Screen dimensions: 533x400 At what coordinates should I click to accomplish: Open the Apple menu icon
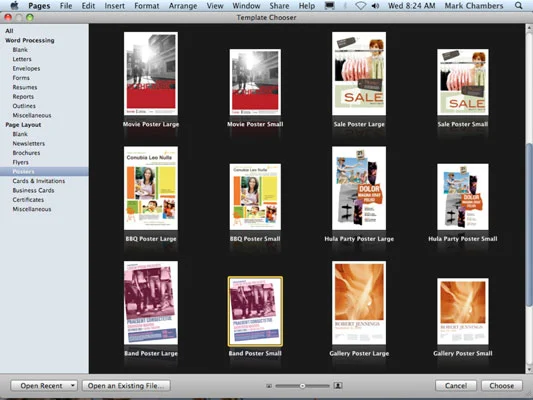pos(14,5)
